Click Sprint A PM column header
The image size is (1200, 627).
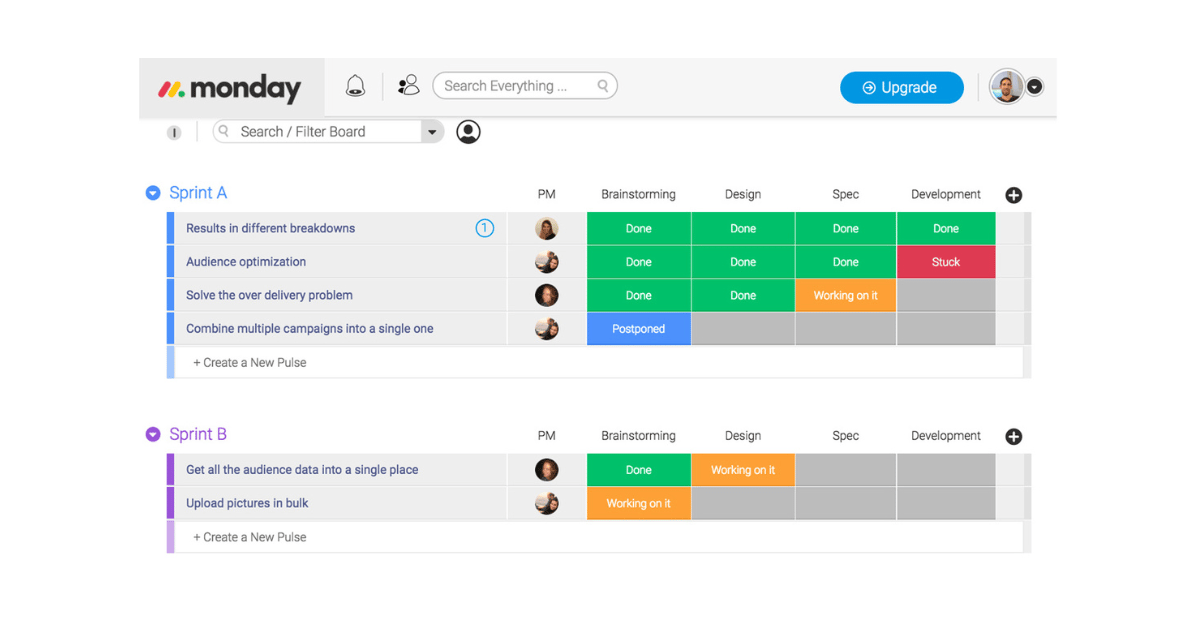tap(546, 194)
